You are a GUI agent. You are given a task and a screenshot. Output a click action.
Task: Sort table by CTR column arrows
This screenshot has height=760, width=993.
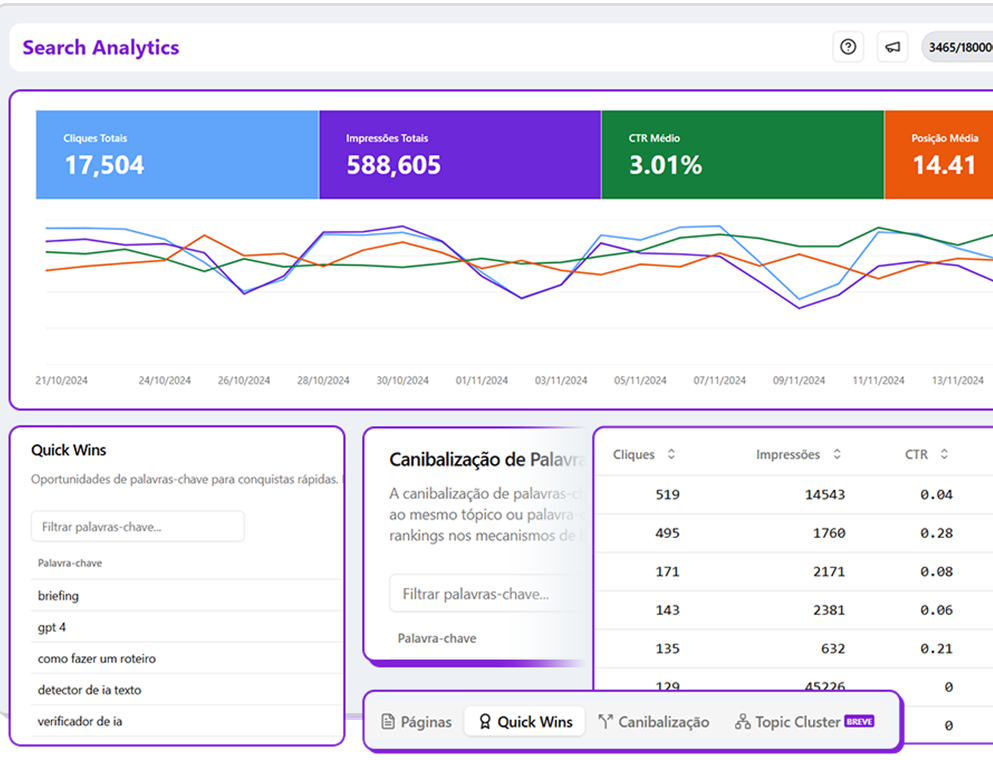coord(944,454)
